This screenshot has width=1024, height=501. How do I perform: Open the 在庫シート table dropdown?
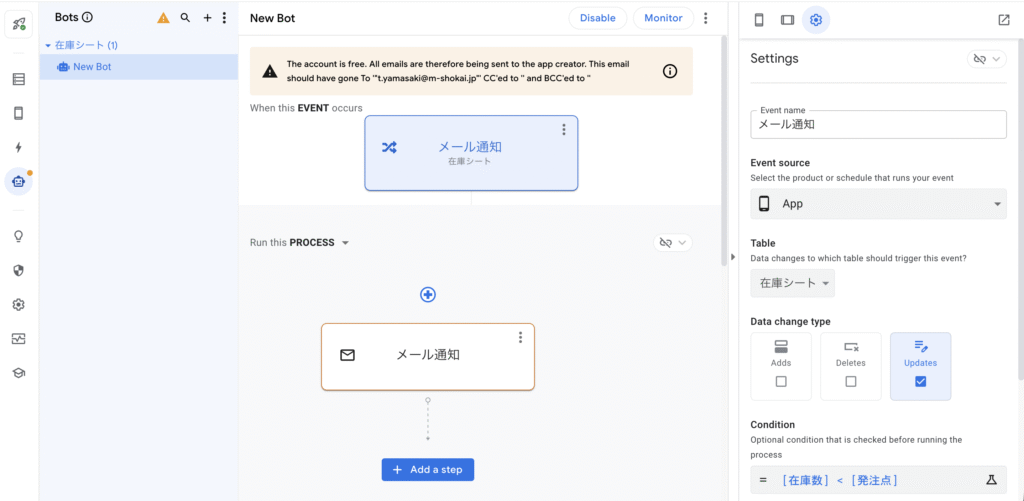click(x=793, y=283)
